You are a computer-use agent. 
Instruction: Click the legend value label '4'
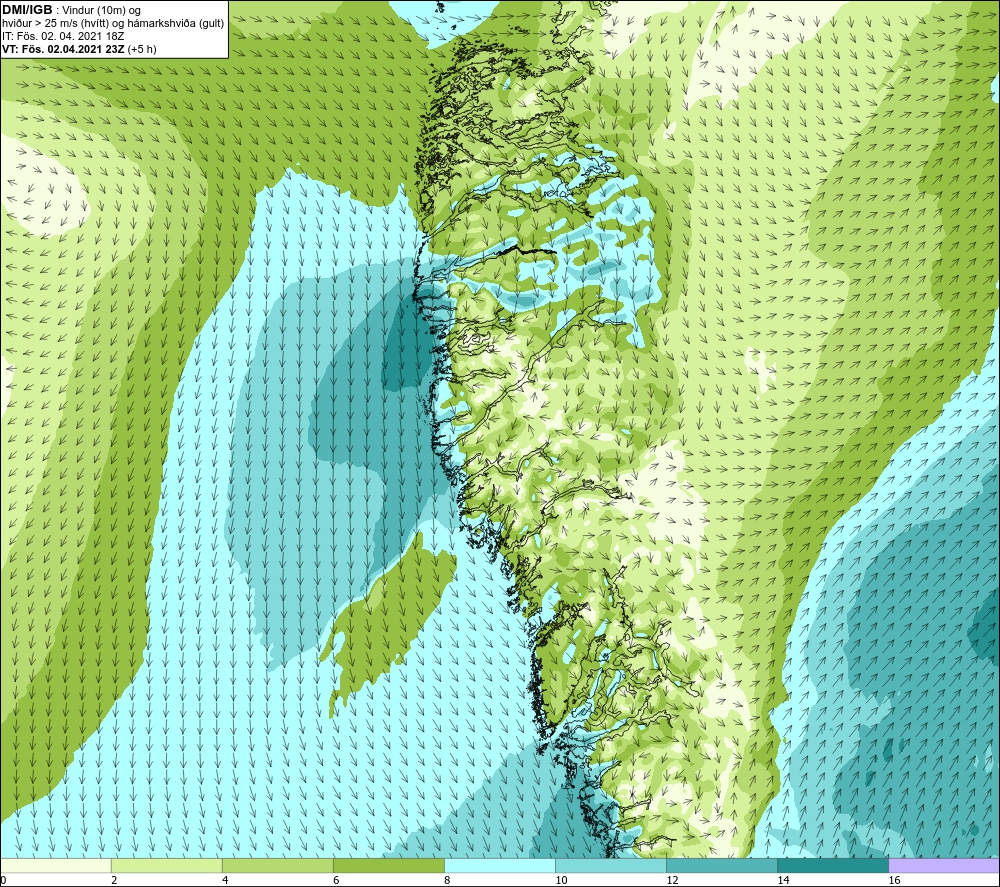(225, 881)
